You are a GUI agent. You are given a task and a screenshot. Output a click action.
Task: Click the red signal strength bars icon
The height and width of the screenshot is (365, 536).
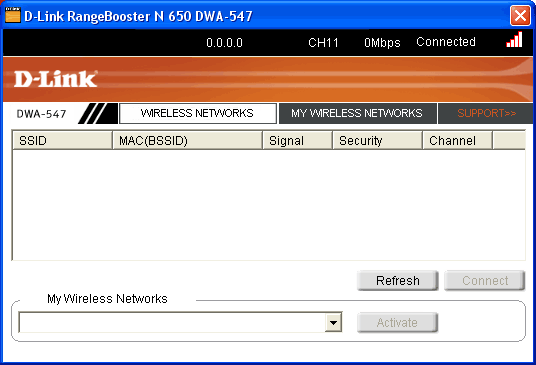coord(514,39)
